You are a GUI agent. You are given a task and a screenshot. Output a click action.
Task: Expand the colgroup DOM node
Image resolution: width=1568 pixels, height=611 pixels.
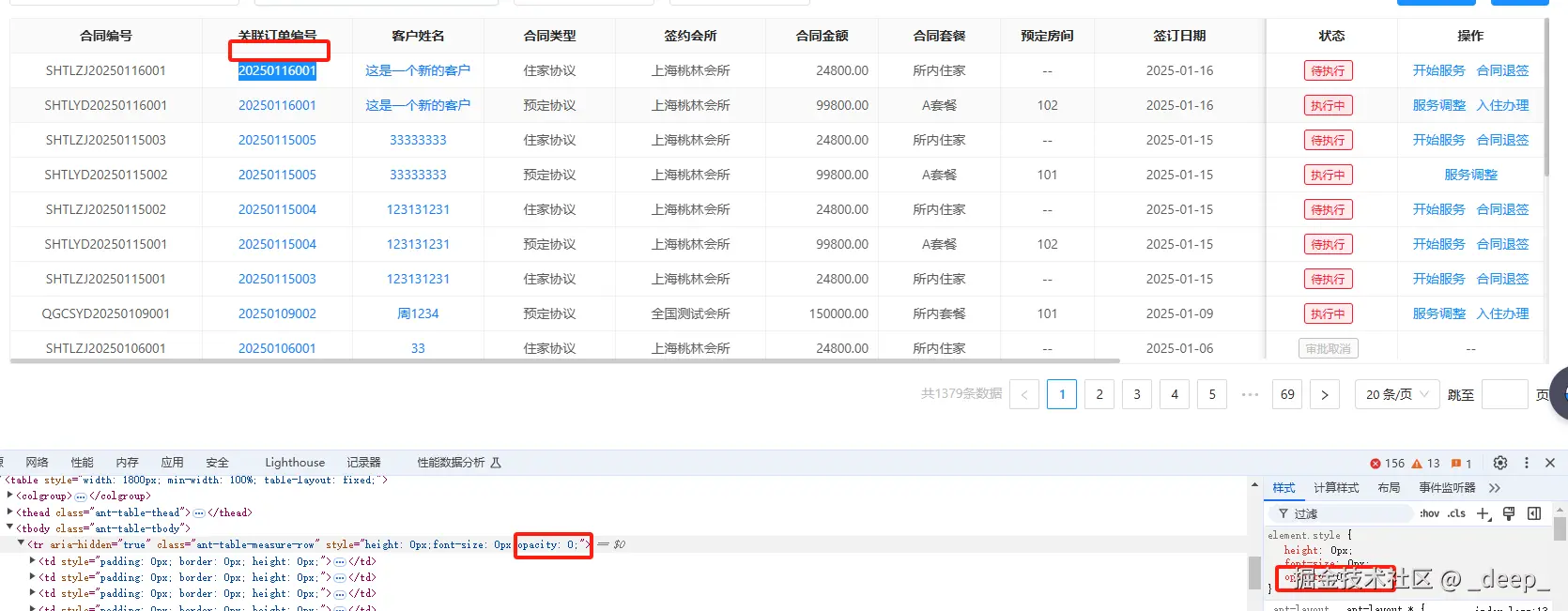[10, 496]
